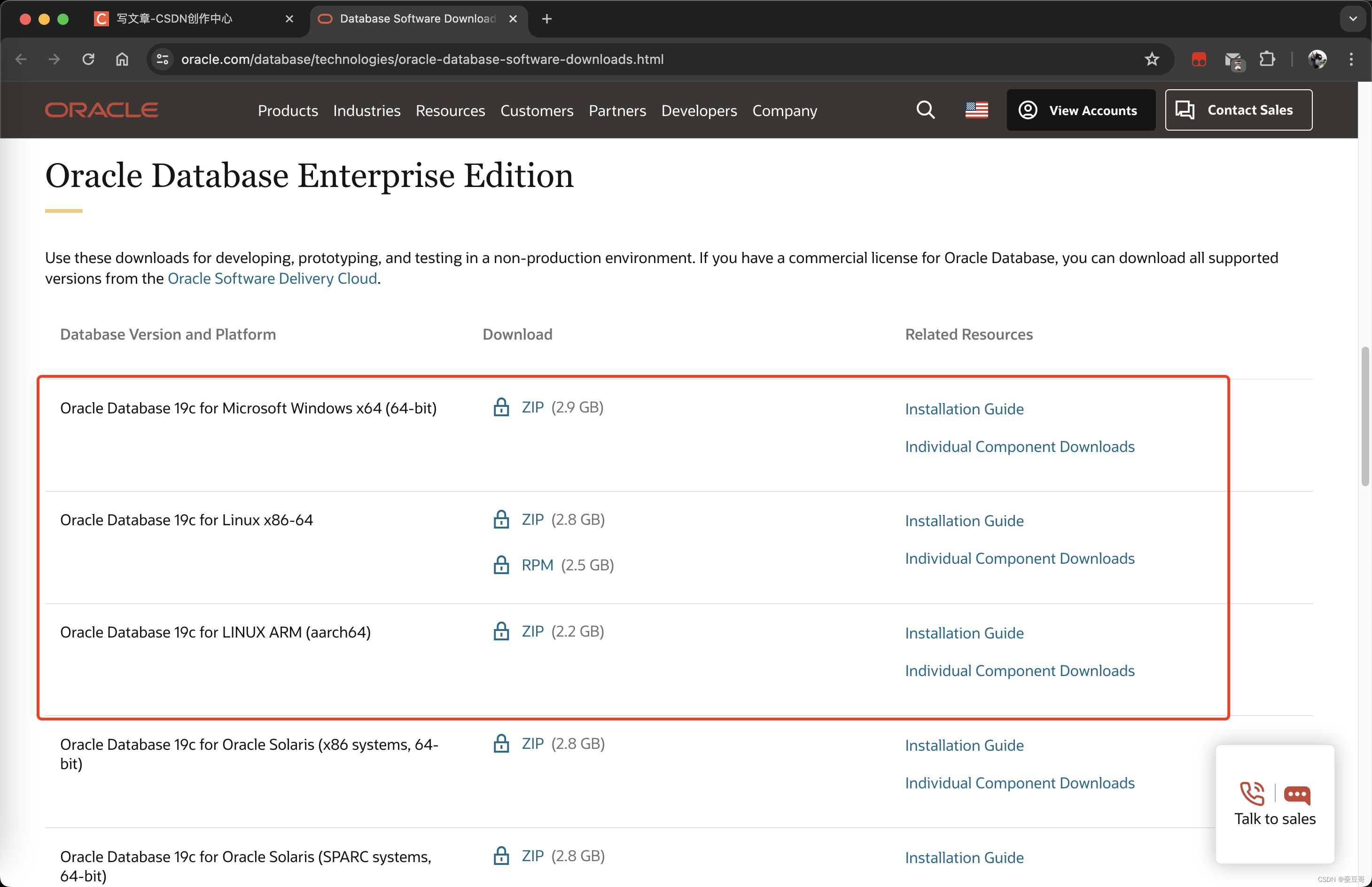Reload the Oracle download page
This screenshot has height=887, width=1372.
pyautogui.click(x=88, y=59)
